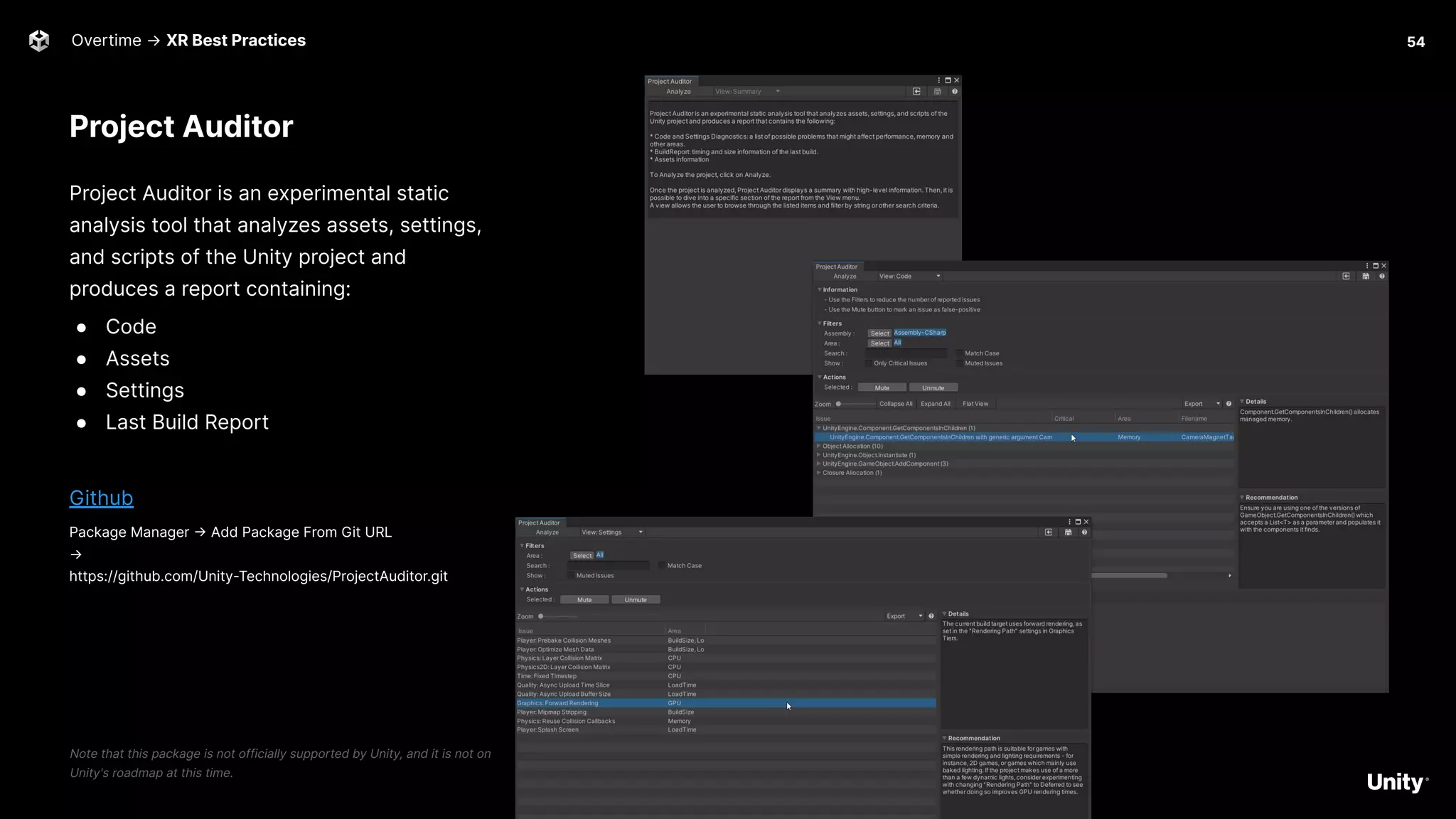Click Unmute button in Code window

point(933,388)
